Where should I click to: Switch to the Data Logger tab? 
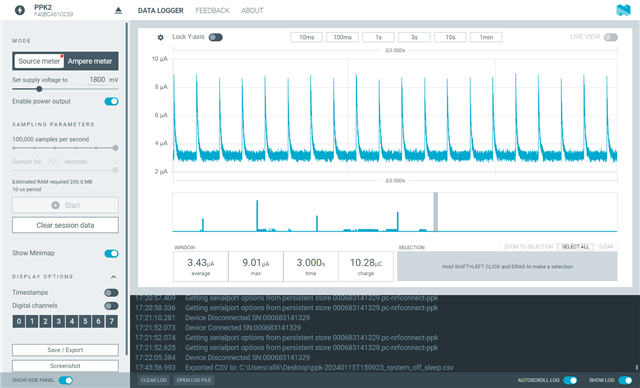pyautogui.click(x=161, y=11)
